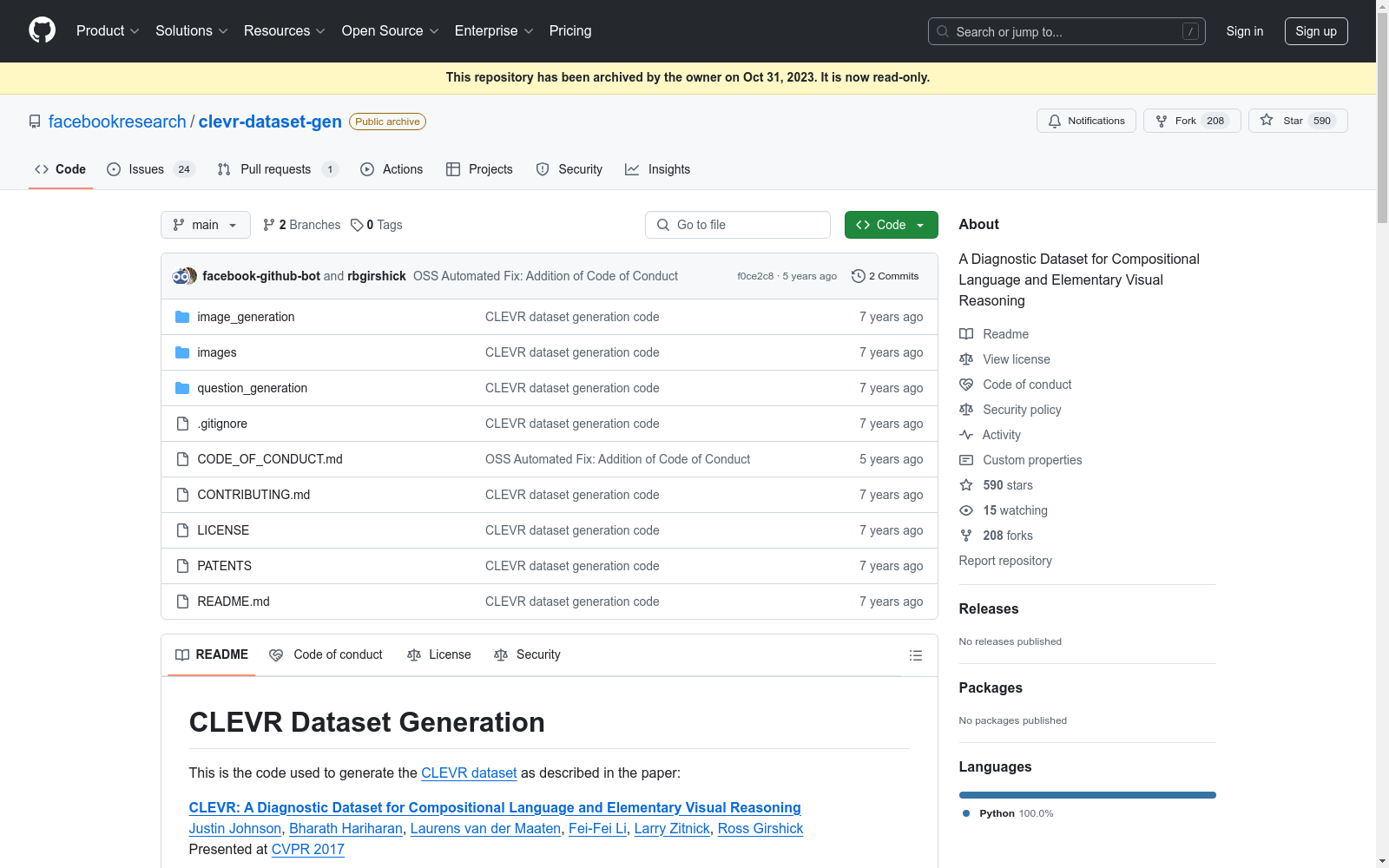Open the green Code dropdown

coord(892,225)
